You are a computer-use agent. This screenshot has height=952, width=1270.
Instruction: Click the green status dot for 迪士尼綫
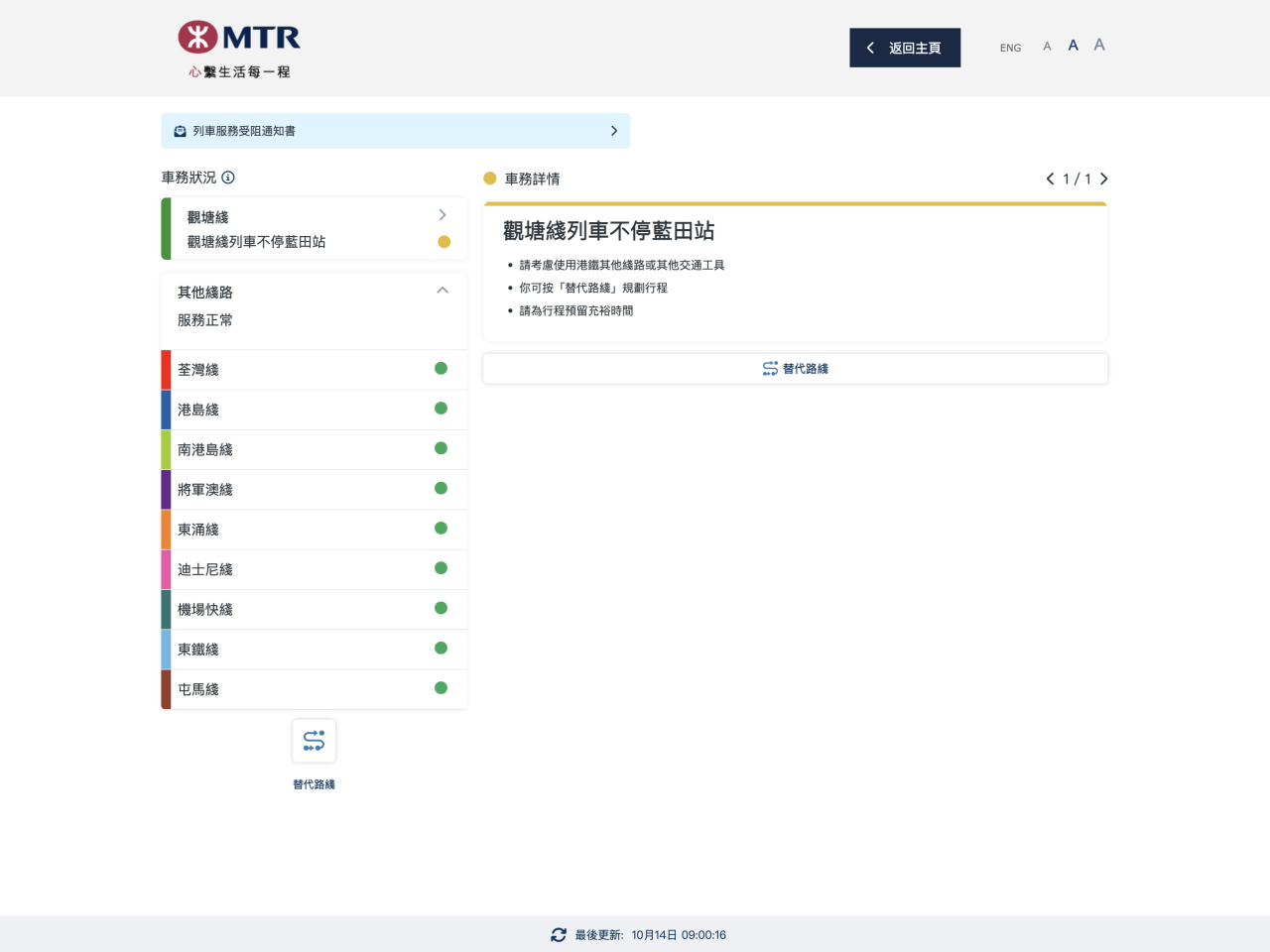(x=441, y=568)
